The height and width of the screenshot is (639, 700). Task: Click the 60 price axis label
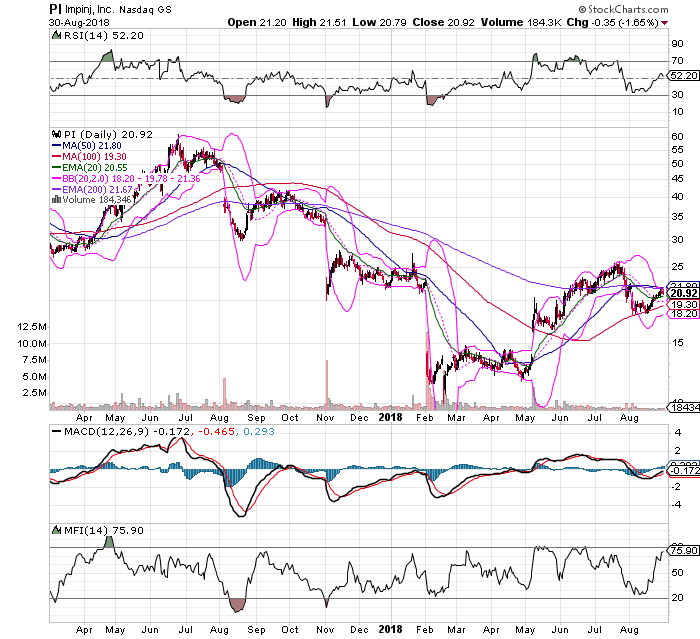(677, 137)
